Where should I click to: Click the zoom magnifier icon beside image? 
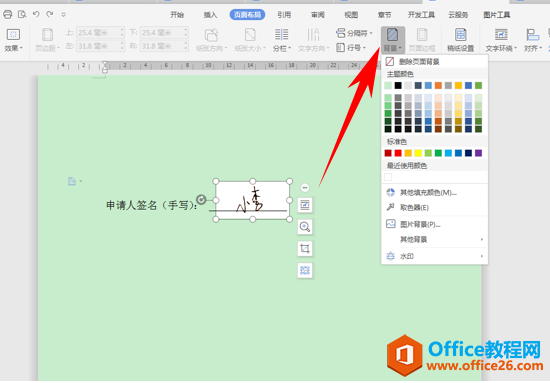click(305, 227)
